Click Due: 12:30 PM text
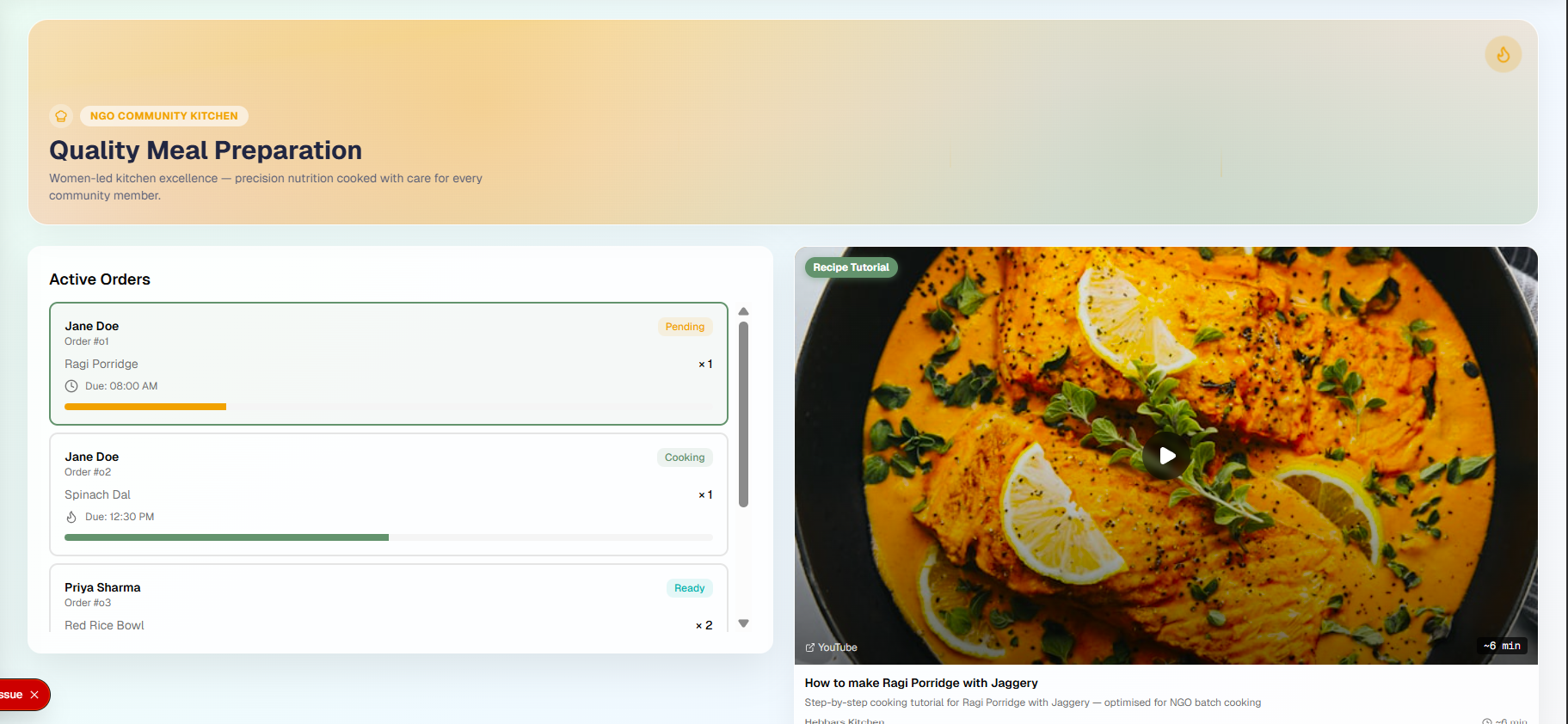 120,517
